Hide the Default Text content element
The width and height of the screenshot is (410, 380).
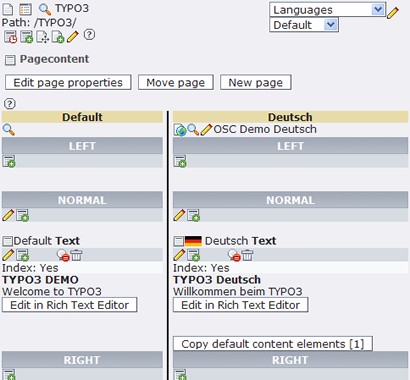[63, 256]
